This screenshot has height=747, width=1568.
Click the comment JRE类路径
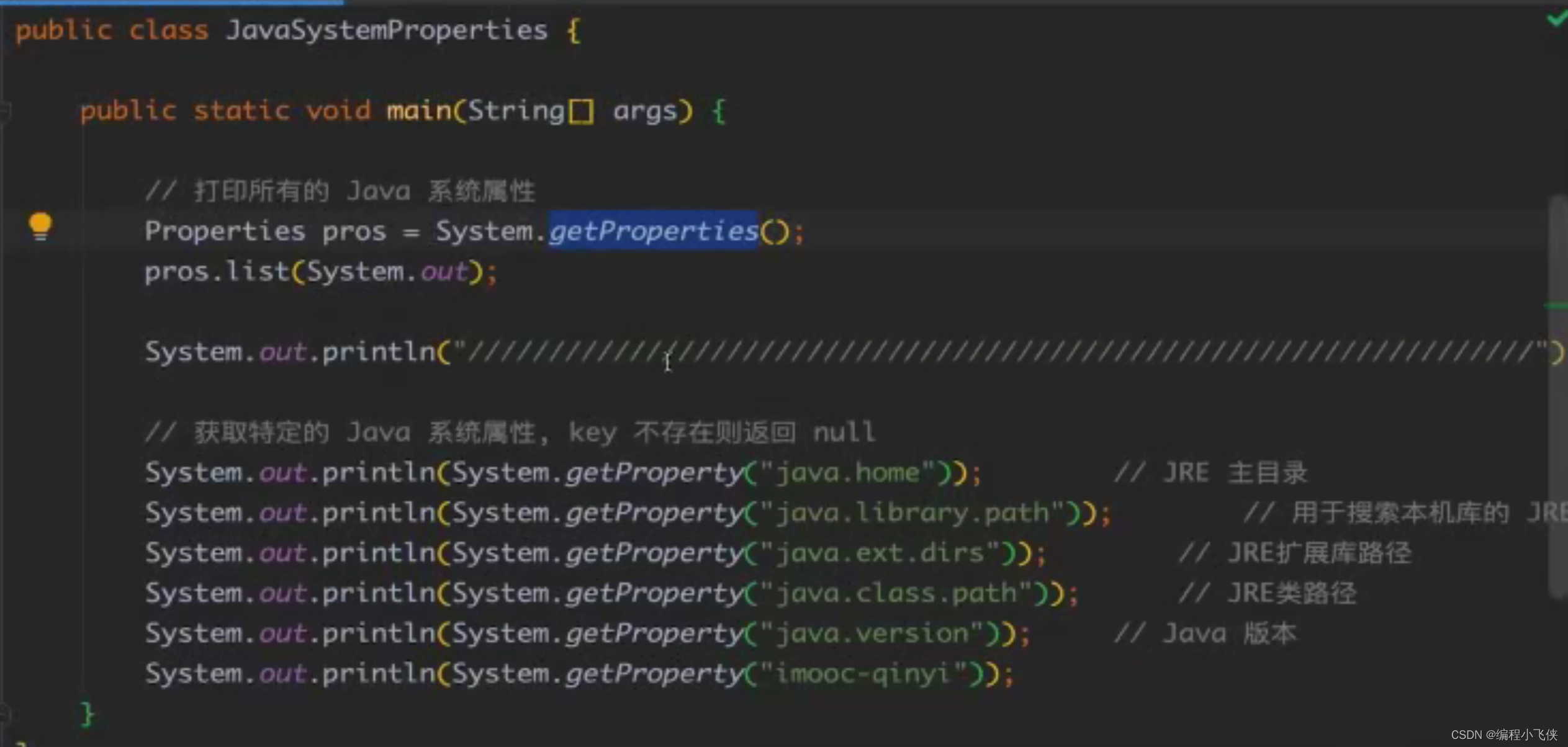(x=1268, y=593)
